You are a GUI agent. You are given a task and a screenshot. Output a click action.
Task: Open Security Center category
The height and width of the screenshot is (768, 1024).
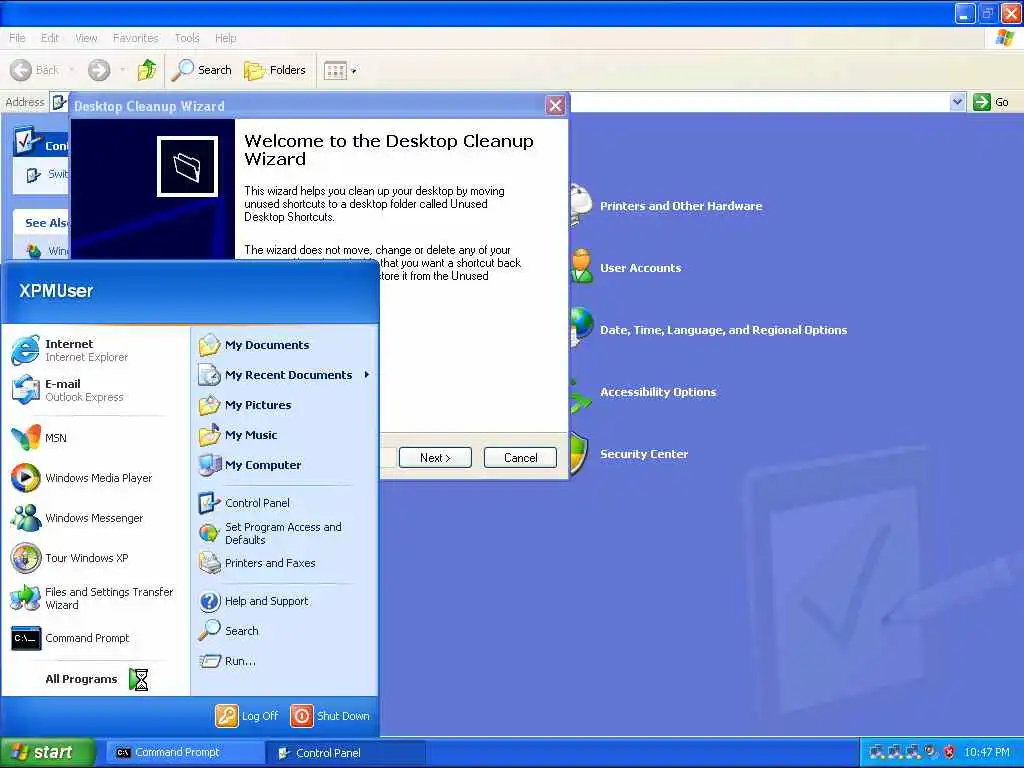tap(644, 454)
